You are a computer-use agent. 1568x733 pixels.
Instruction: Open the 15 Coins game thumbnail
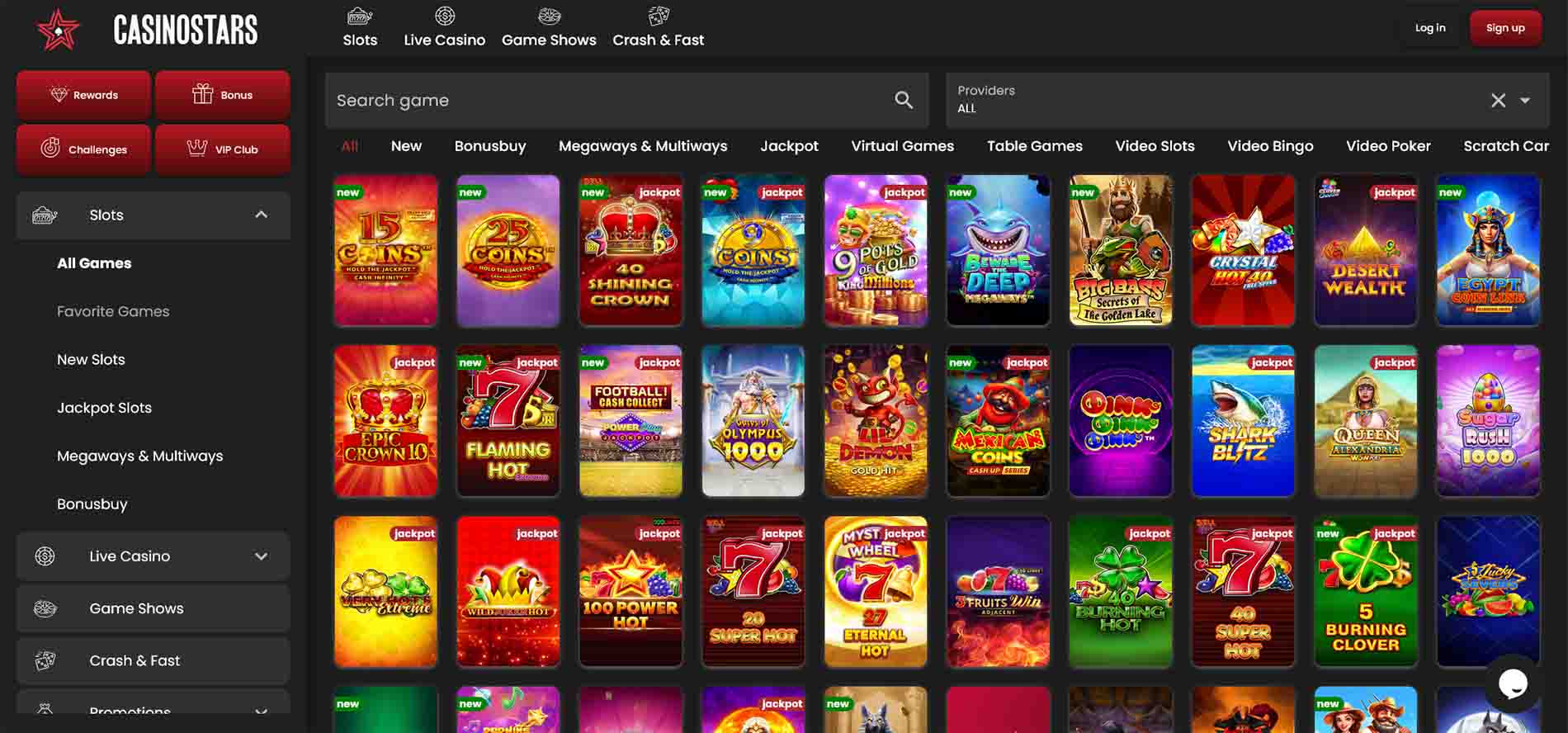tap(385, 250)
